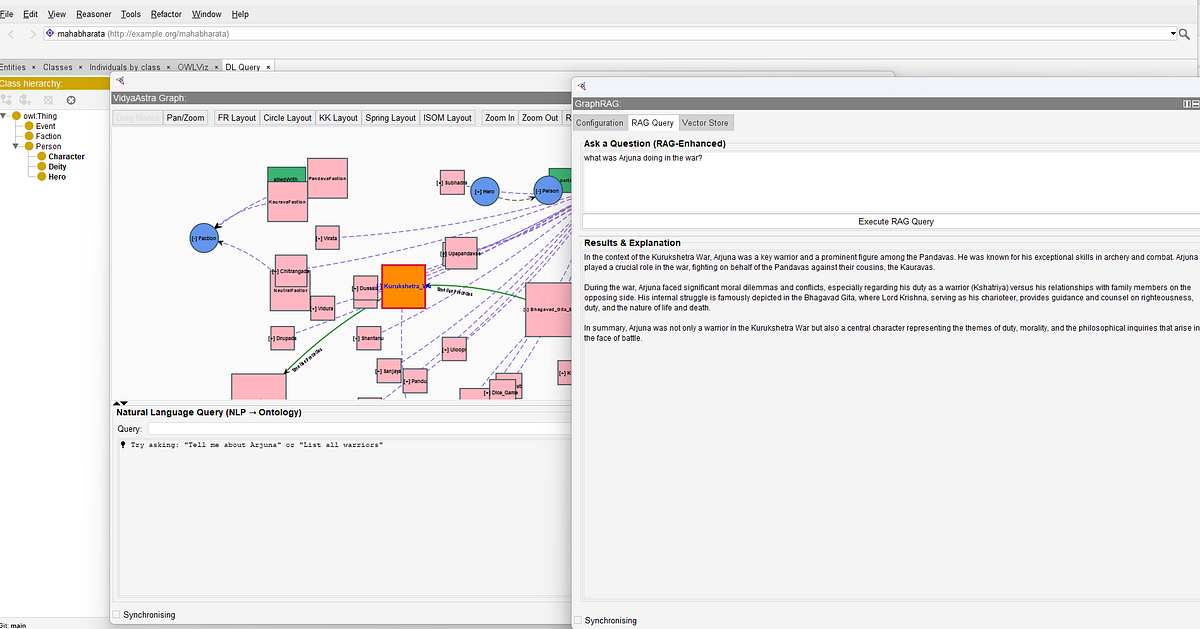Collapse the owl:Thing tree node
This screenshot has height=629, width=1200.
(4, 115)
